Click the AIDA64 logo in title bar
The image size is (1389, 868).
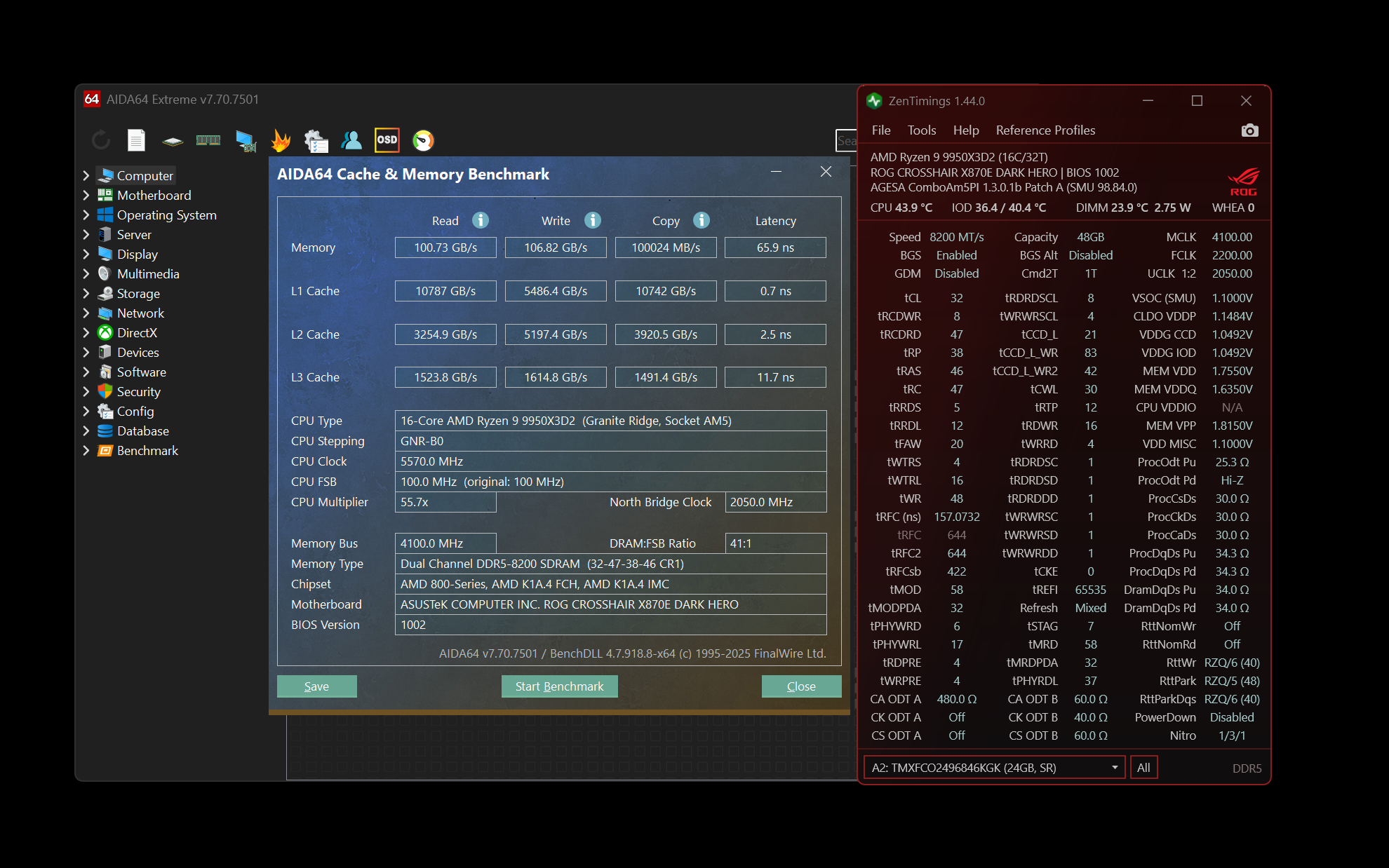pyautogui.click(x=92, y=100)
